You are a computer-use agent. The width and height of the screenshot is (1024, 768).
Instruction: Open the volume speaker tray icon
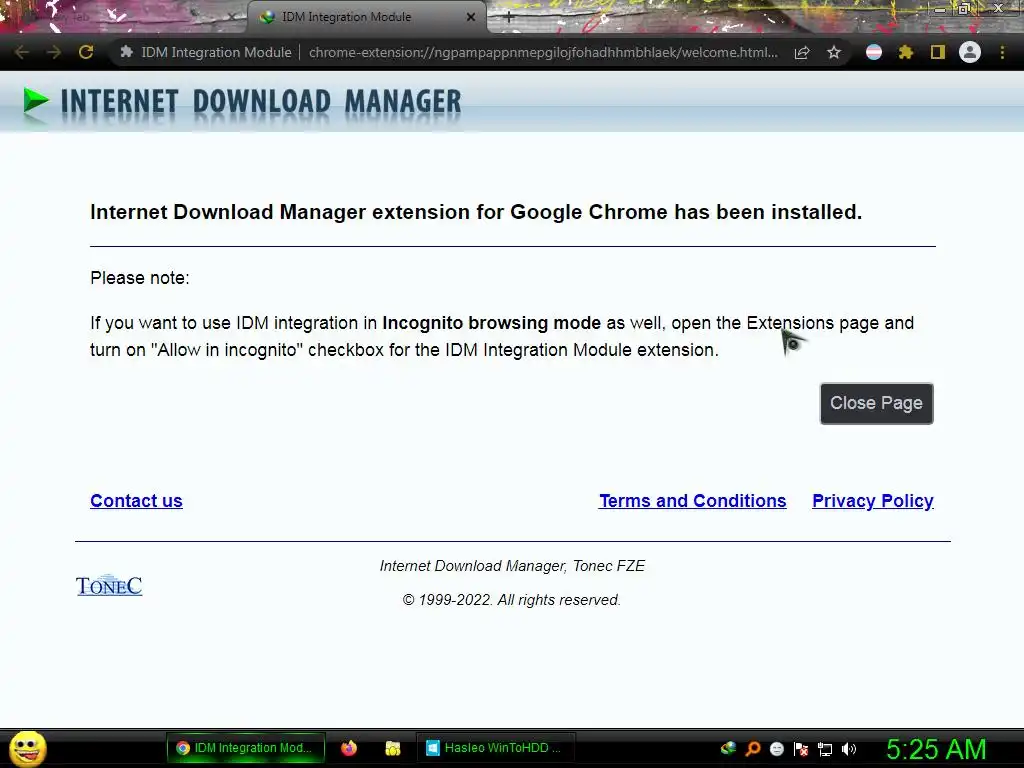coord(849,749)
